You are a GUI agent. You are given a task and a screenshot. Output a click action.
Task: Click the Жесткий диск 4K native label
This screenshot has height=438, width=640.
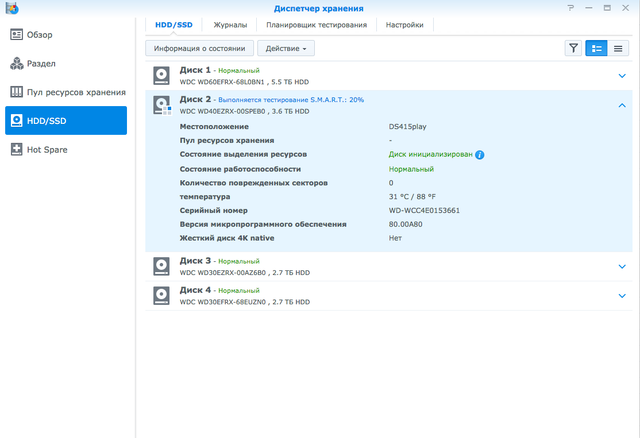coord(227,238)
